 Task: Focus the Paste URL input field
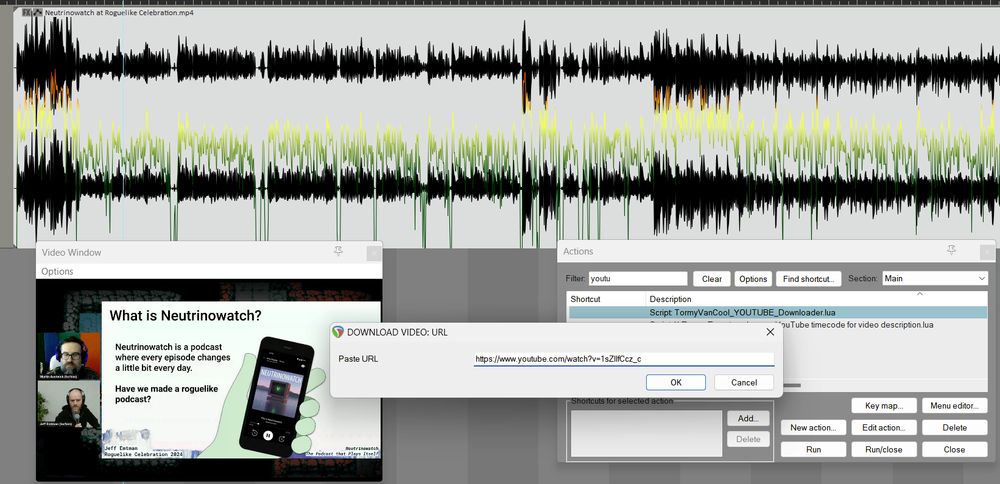tap(623, 359)
